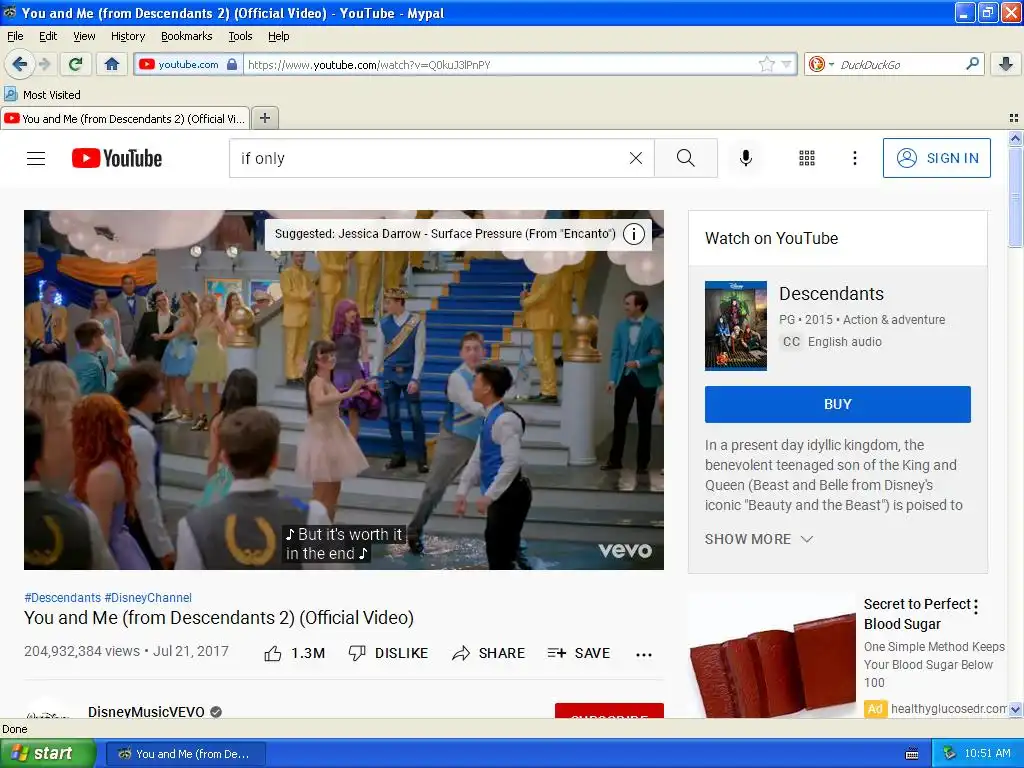This screenshot has height=768, width=1024.
Task: Open the Help menu
Action: click(x=278, y=36)
